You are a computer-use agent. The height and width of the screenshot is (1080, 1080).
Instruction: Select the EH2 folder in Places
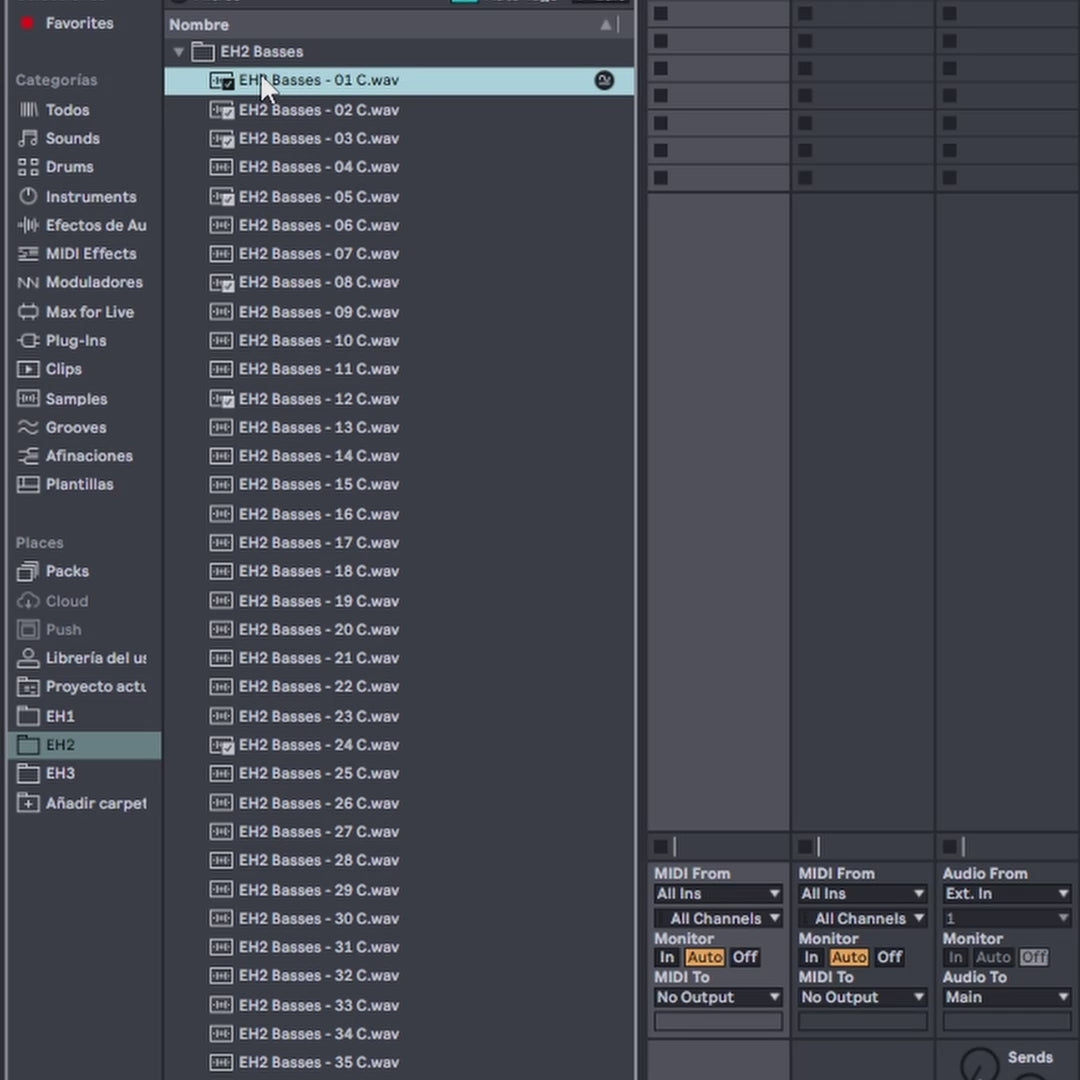84,745
